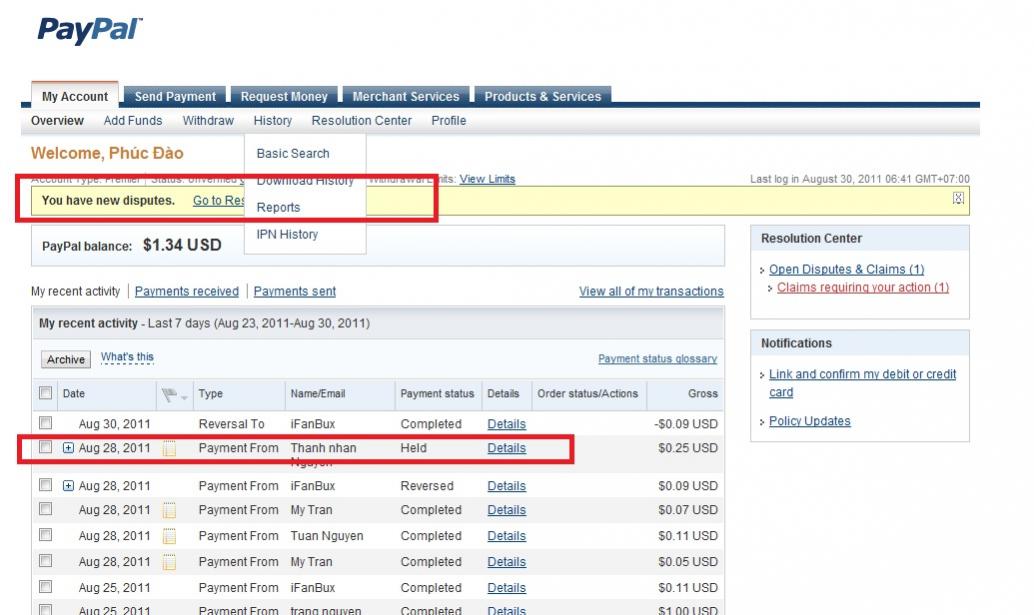Select Overview in the sub-navigation
The height and width of the screenshot is (615, 1034).
click(57, 121)
